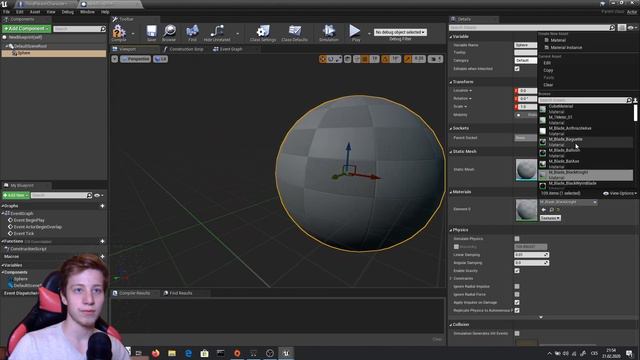Open Class Defaults

tap(295, 32)
